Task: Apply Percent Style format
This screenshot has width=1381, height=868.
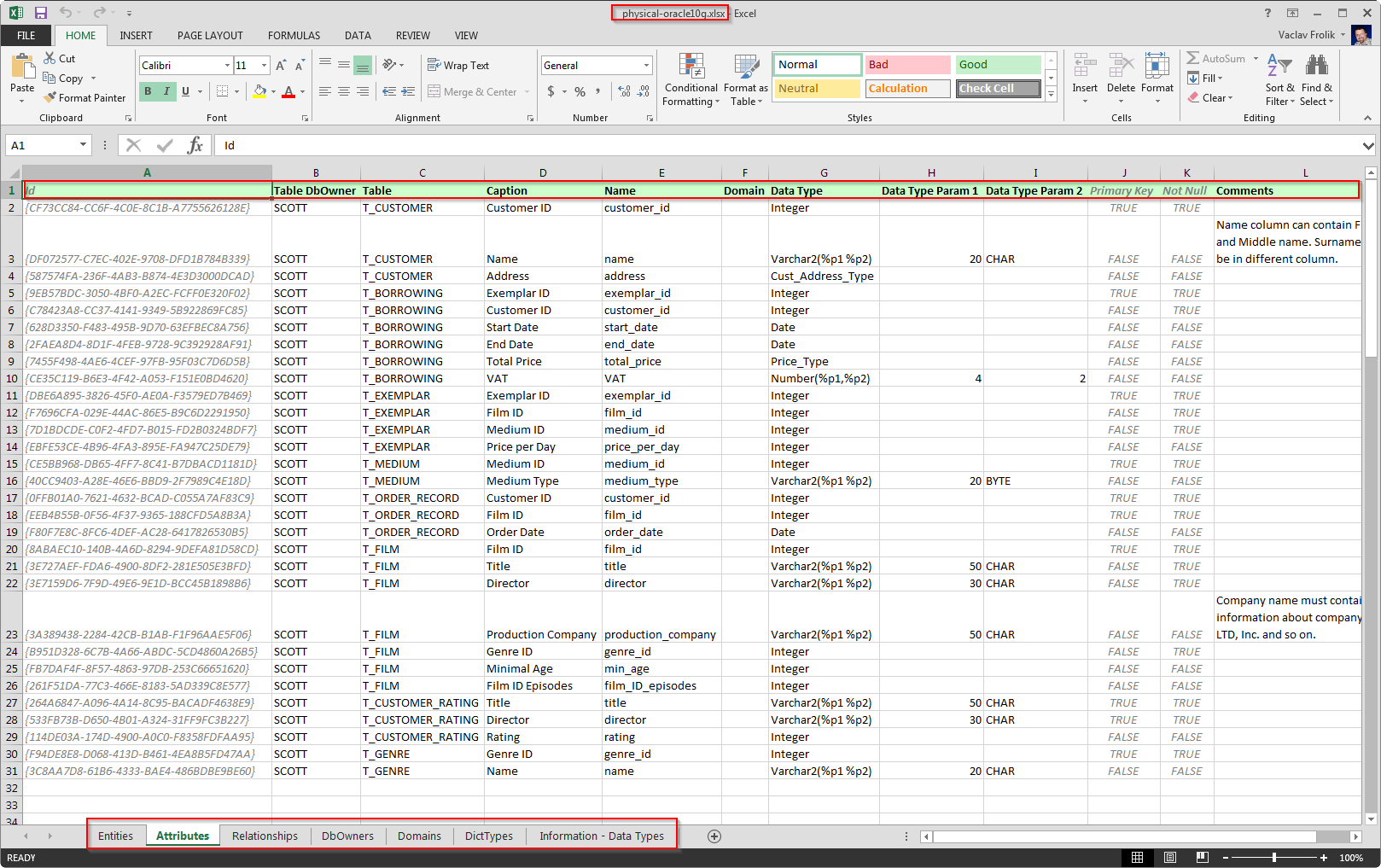Action: tap(580, 91)
